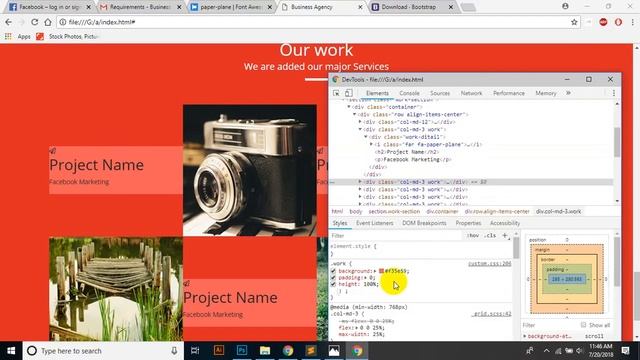Click Chrome back arrow button
Image resolution: width=640 pixels, height=360 pixels.
(9, 22)
